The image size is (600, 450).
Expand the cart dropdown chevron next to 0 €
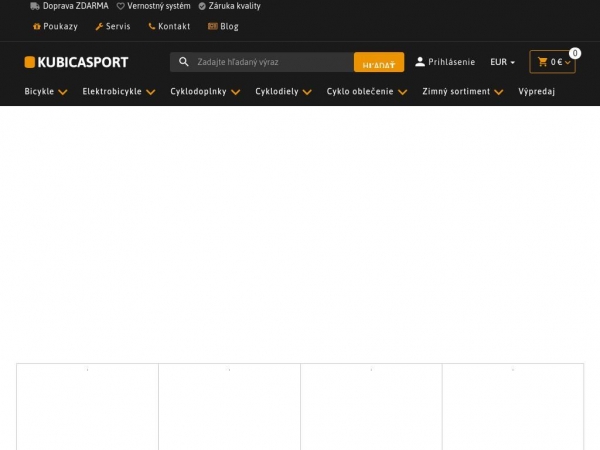coord(567,62)
